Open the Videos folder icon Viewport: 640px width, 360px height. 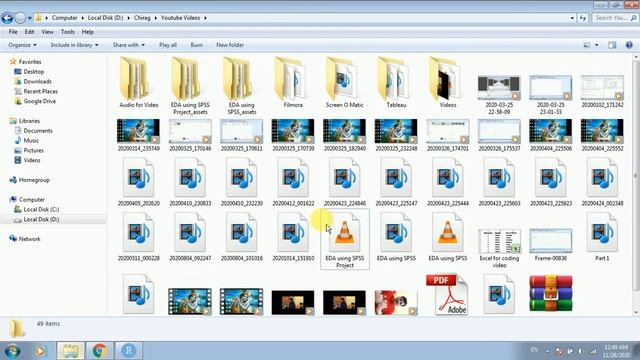(444, 78)
